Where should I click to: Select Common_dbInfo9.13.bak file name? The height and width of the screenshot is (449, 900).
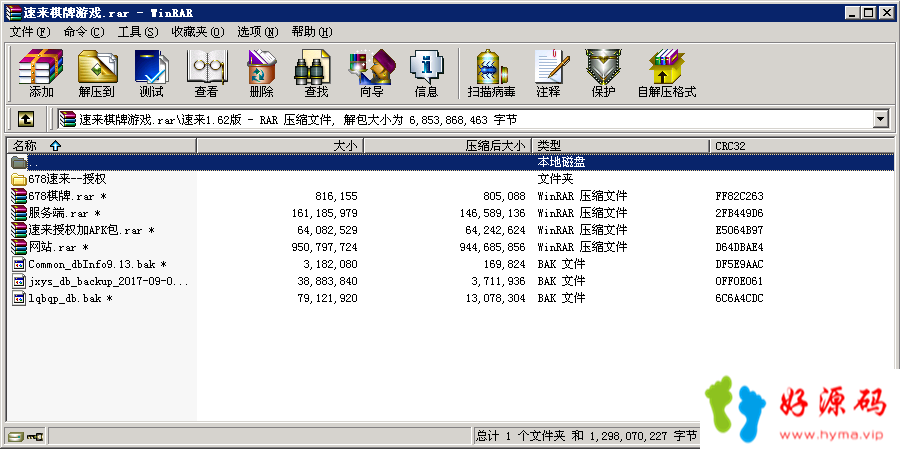tap(98, 265)
